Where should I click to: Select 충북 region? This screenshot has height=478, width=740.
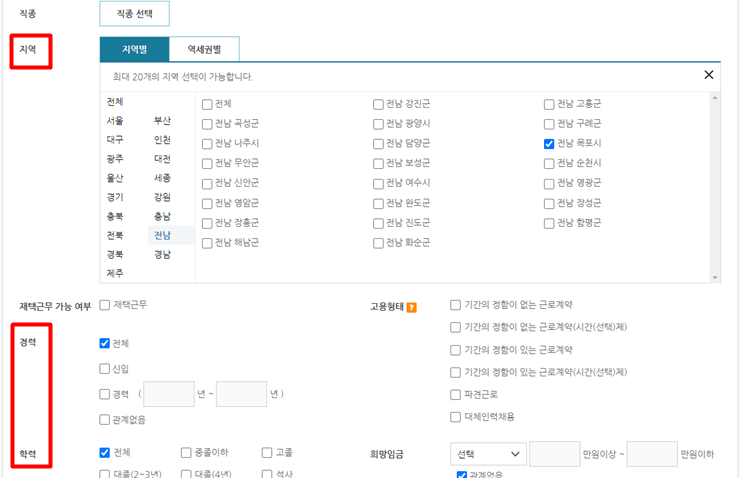click(115, 216)
